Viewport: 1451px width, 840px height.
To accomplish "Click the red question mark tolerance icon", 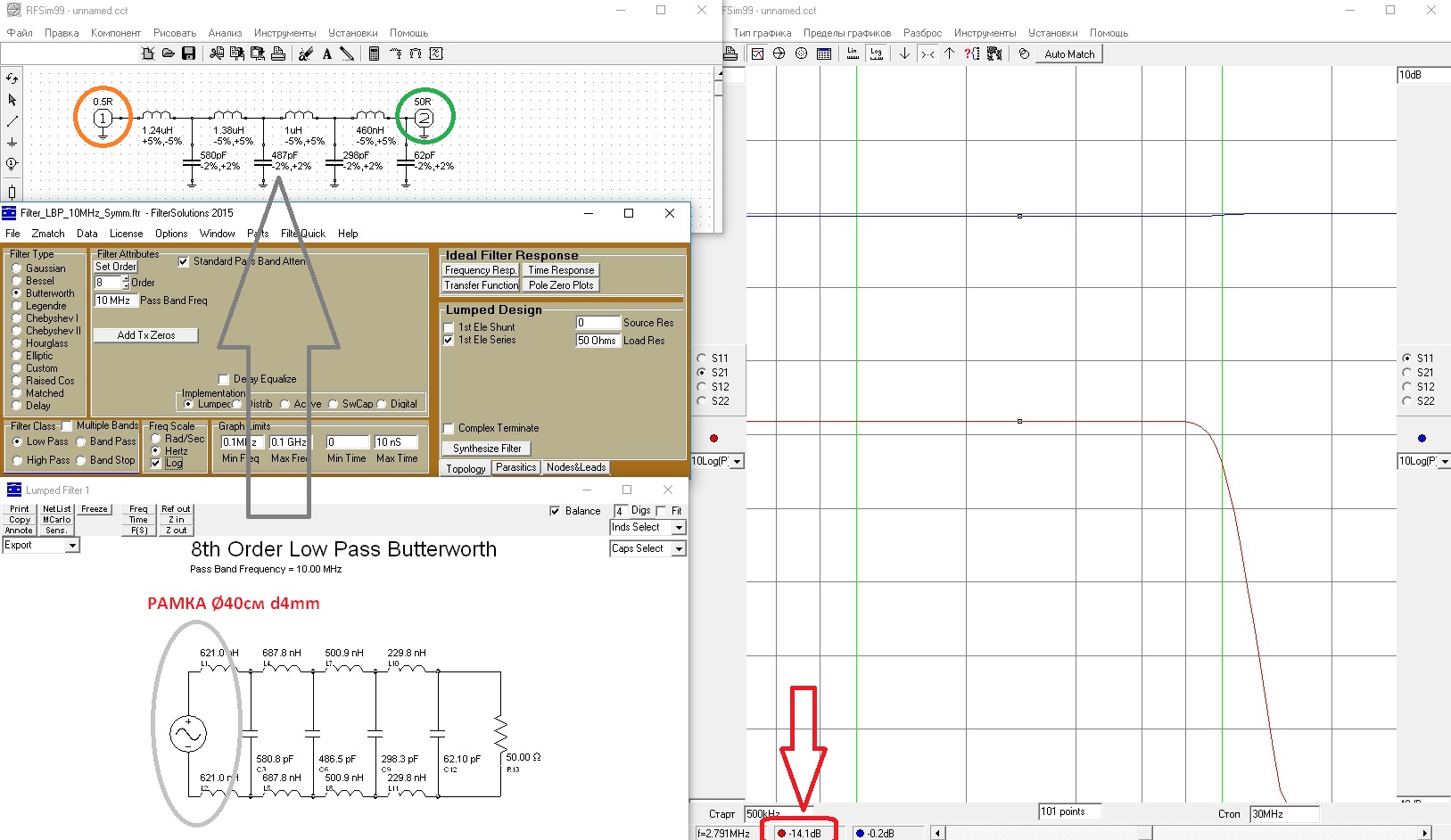I will [x=971, y=54].
